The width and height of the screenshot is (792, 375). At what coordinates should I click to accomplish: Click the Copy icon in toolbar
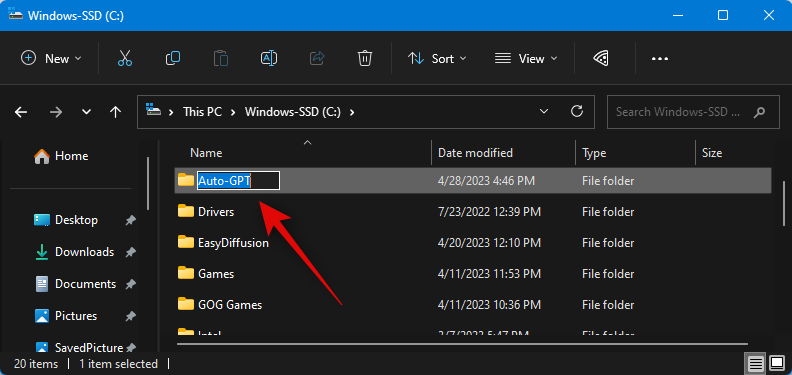tap(173, 59)
